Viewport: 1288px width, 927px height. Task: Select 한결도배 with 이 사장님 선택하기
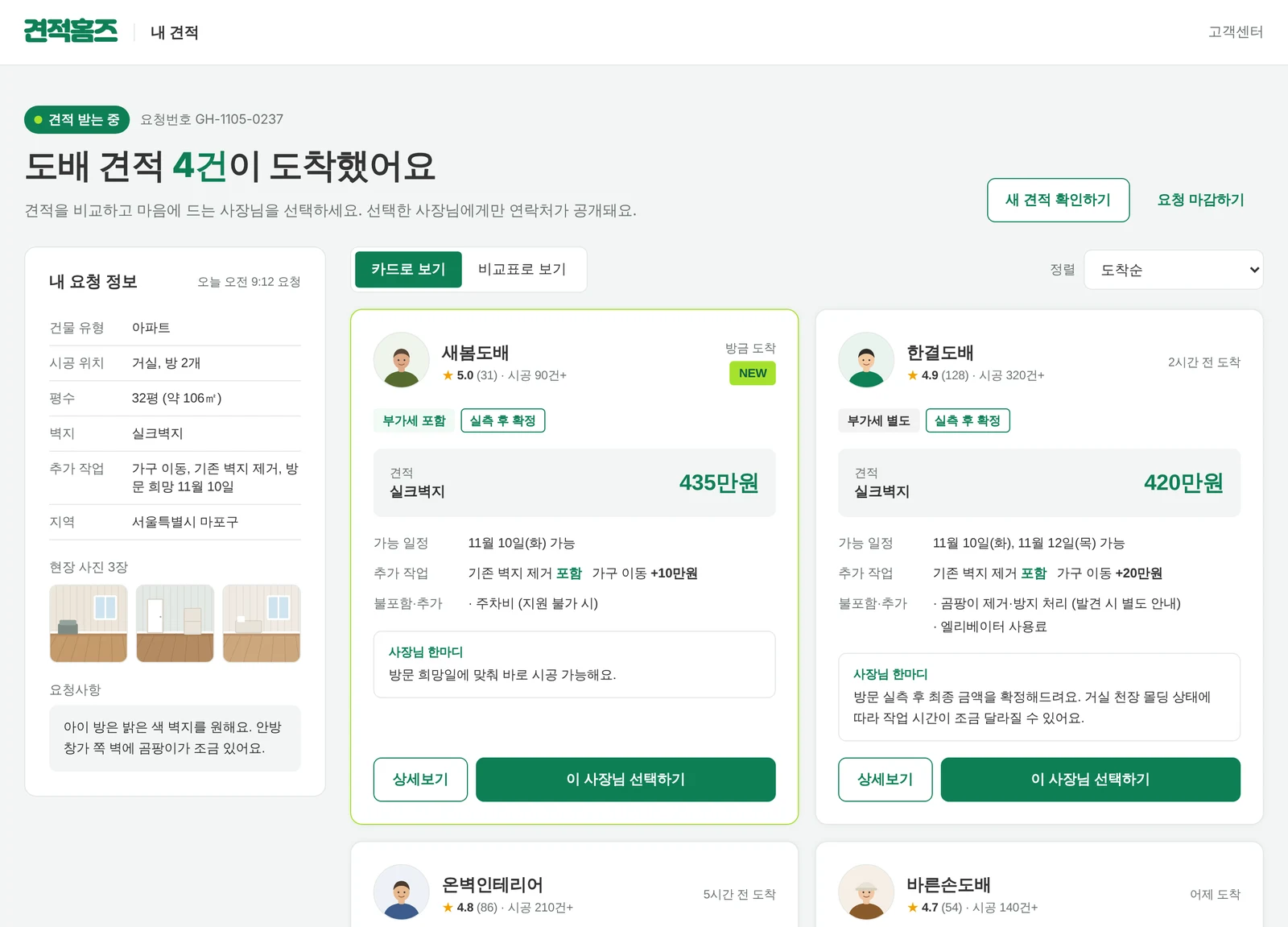pos(1090,780)
